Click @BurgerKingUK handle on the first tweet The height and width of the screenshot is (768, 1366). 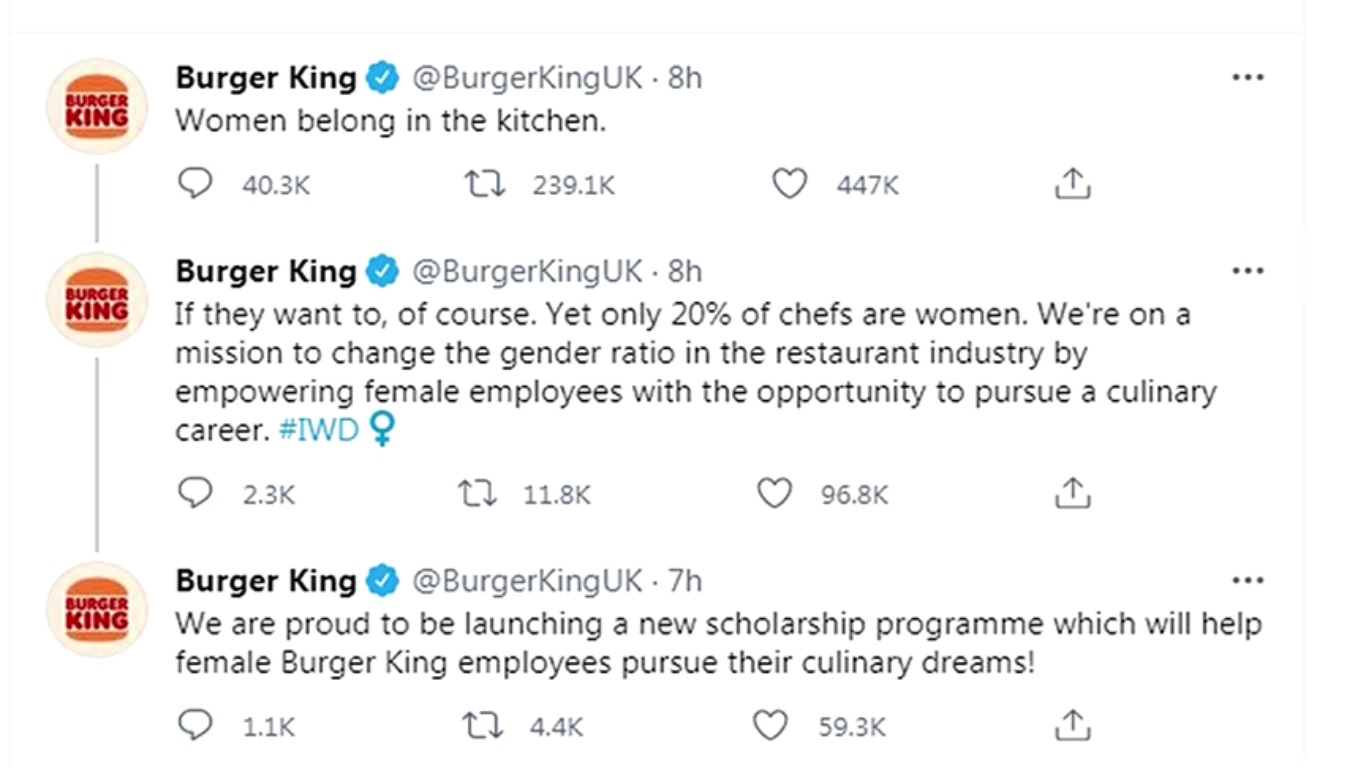pyautogui.click(x=527, y=78)
